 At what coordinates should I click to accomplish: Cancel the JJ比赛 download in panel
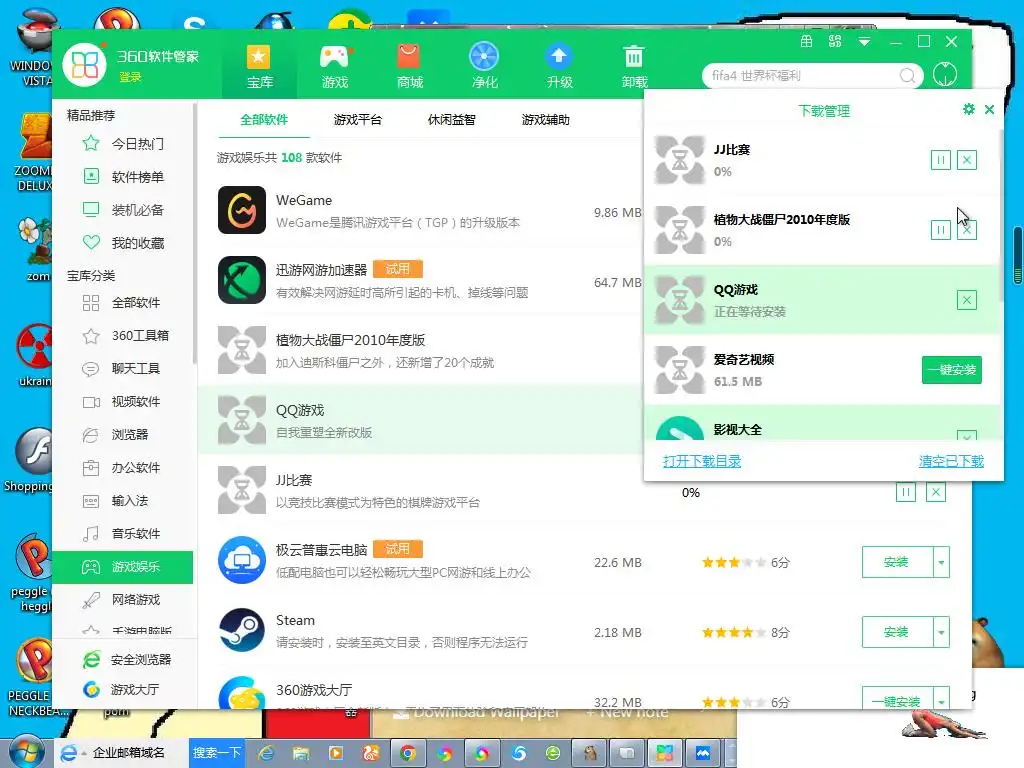click(967, 160)
